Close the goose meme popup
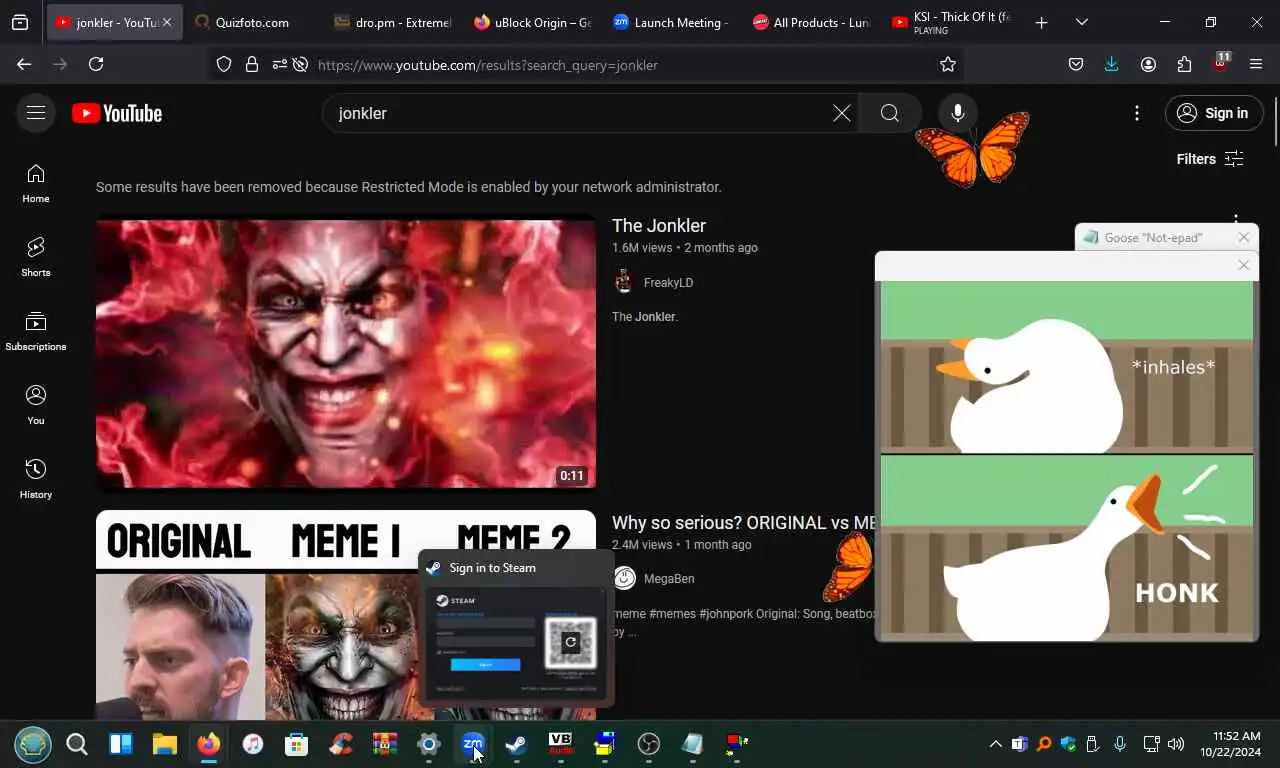 click(1243, 265)
